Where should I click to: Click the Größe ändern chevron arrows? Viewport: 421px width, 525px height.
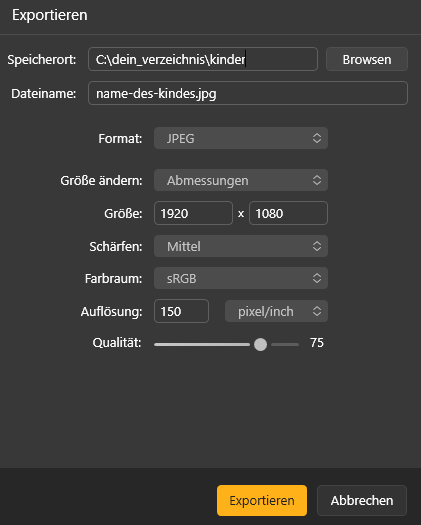[317, 180]
